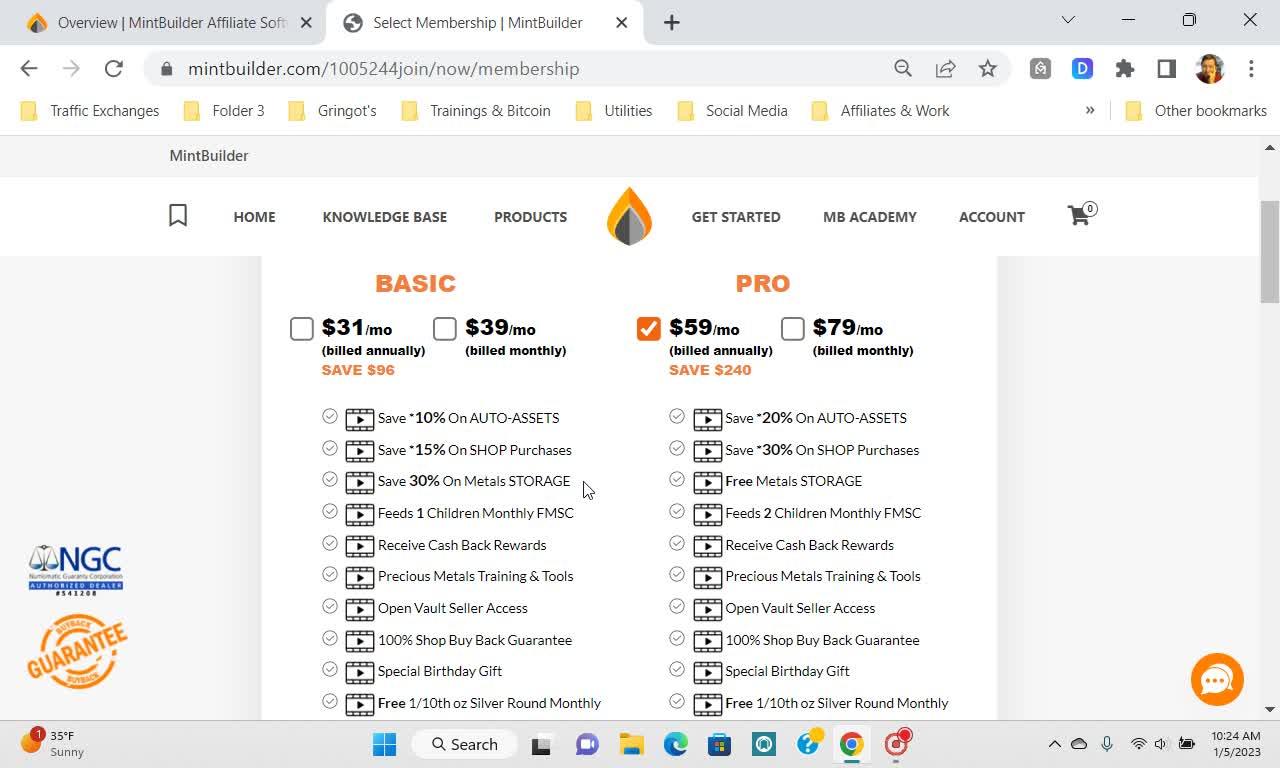Click the SAVE $240 text
The width and height of the screenshot is (1280, 768).
pyautogui.click(x=710, y=370)
